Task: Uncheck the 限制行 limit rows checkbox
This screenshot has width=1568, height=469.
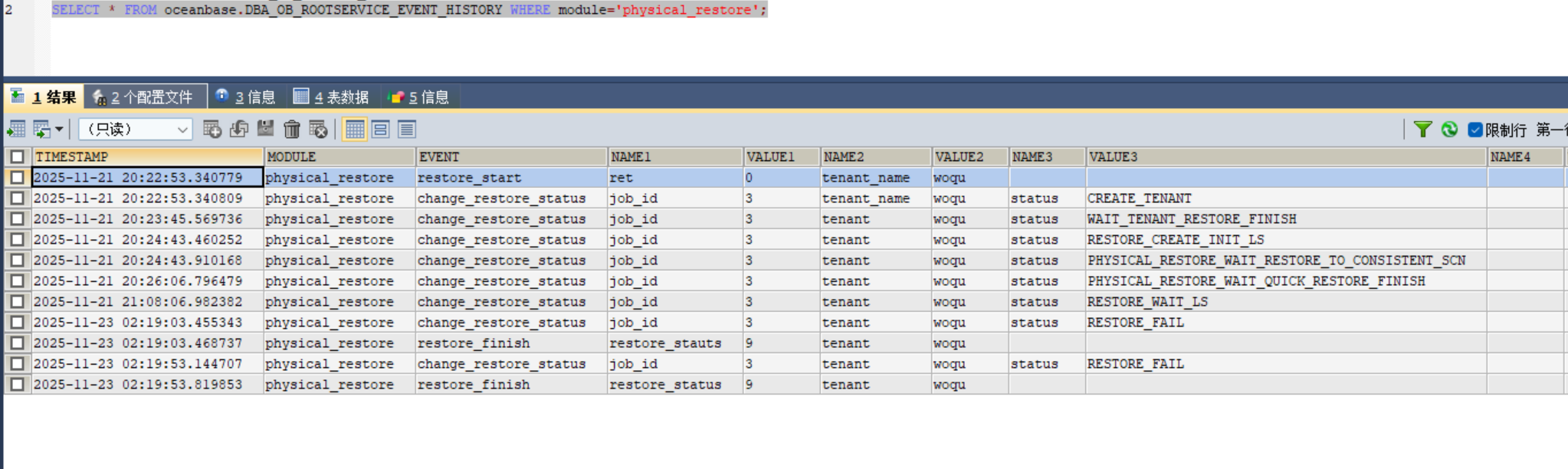Action: 1475,130
